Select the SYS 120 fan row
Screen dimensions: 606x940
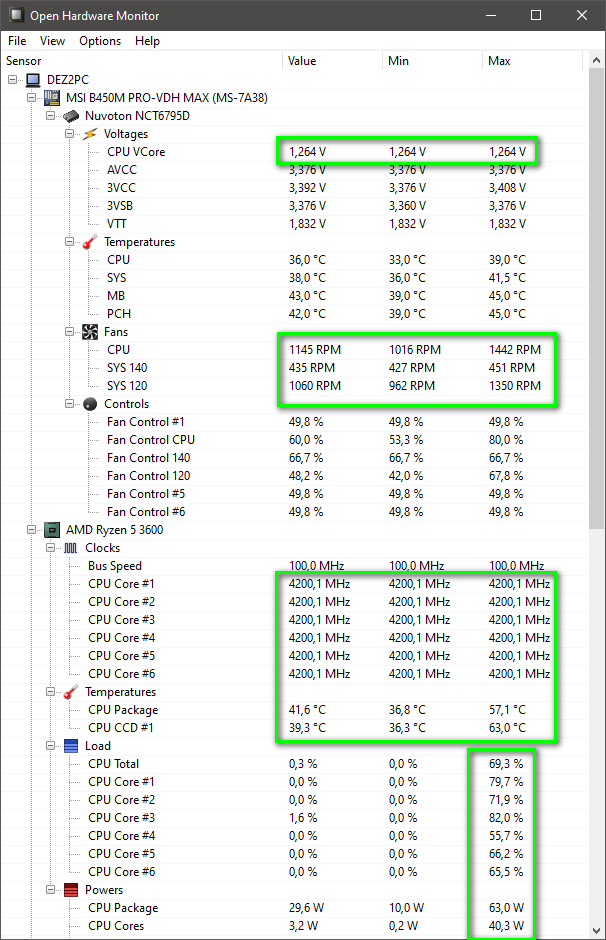[x=294, y=385]
